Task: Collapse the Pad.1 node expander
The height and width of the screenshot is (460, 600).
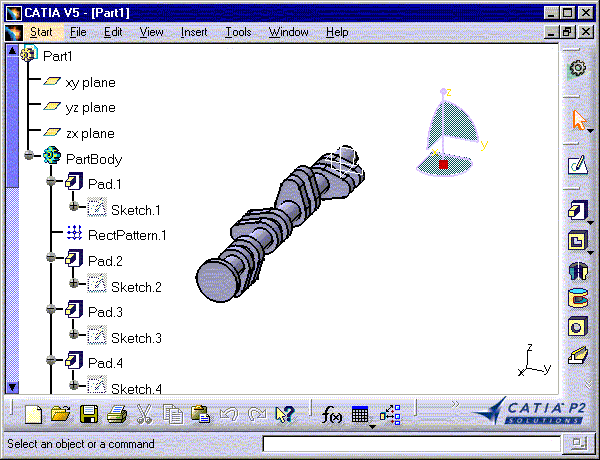Action: tap(50, 183)
